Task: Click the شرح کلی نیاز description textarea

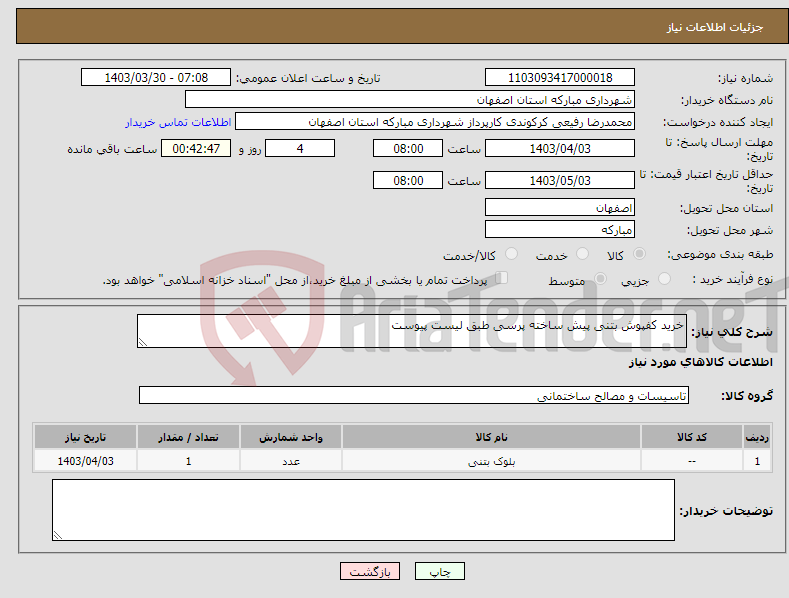Action: [x=412, y=331]
